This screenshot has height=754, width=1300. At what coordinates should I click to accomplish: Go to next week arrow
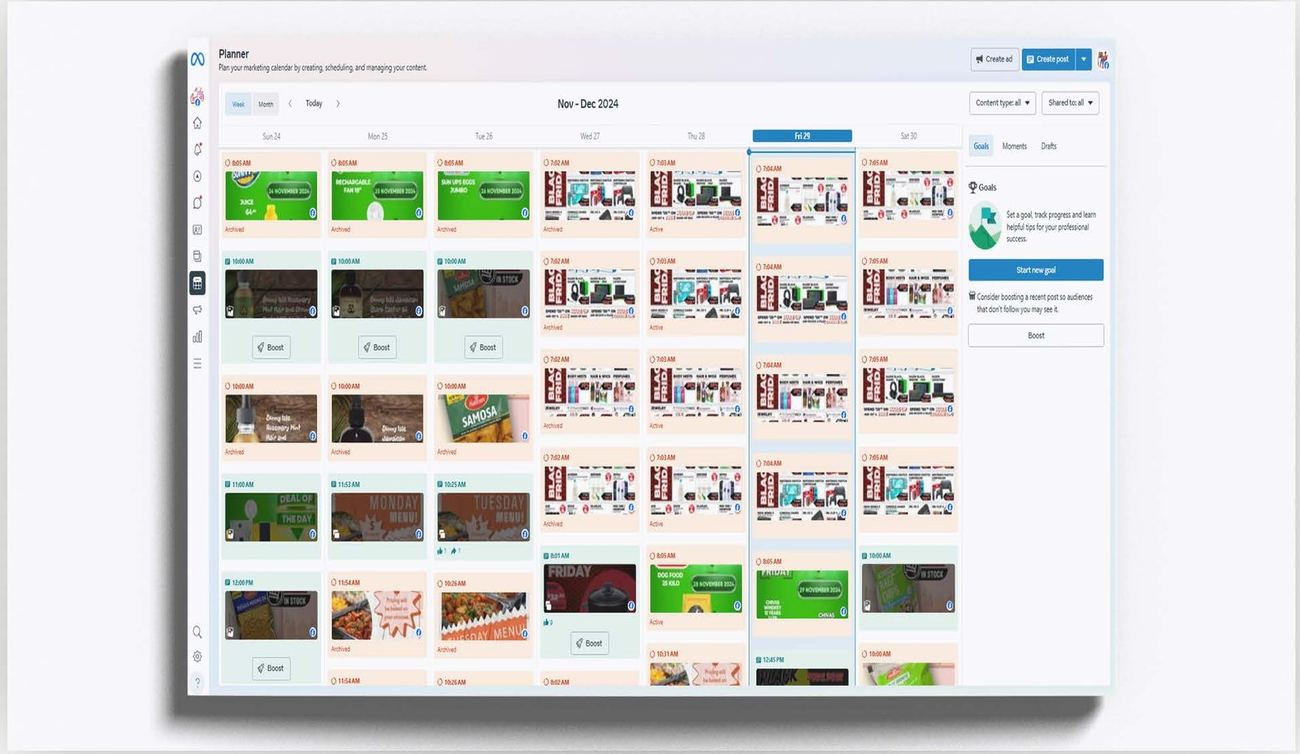tap(338, 104)
